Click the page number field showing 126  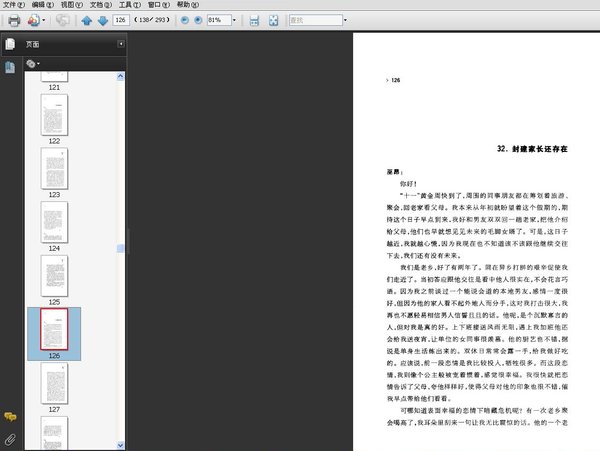click(x=121, y=20)
